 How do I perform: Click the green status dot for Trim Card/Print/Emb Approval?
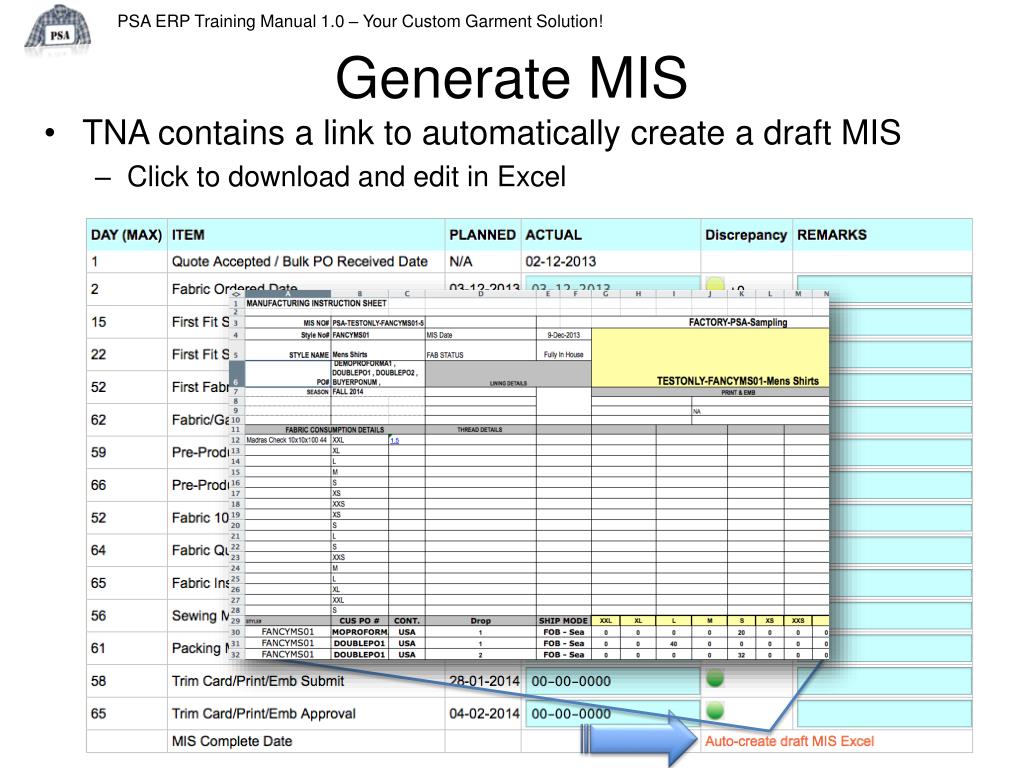[x=715, y=711]
